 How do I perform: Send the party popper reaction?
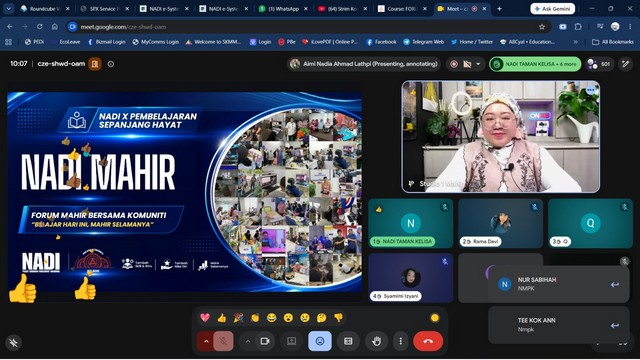pos(238,318)
